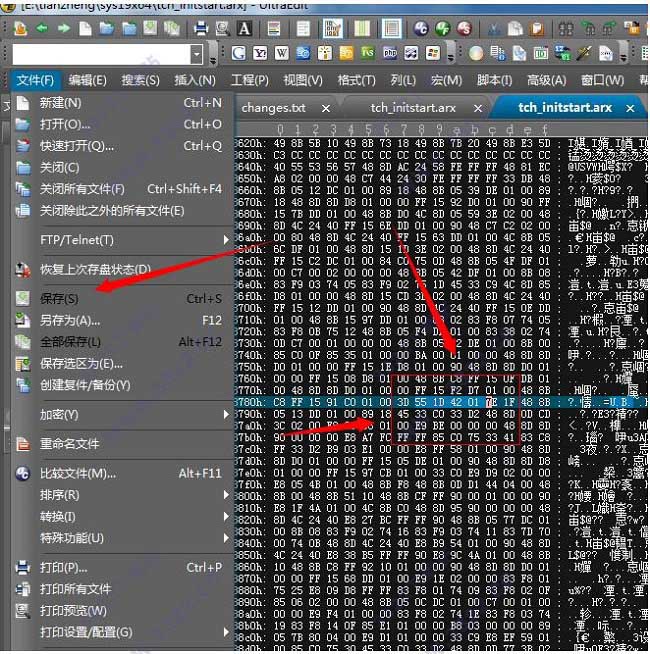Click the green back arrow toolbar icon
650x654 pixels.
(42, 28)
